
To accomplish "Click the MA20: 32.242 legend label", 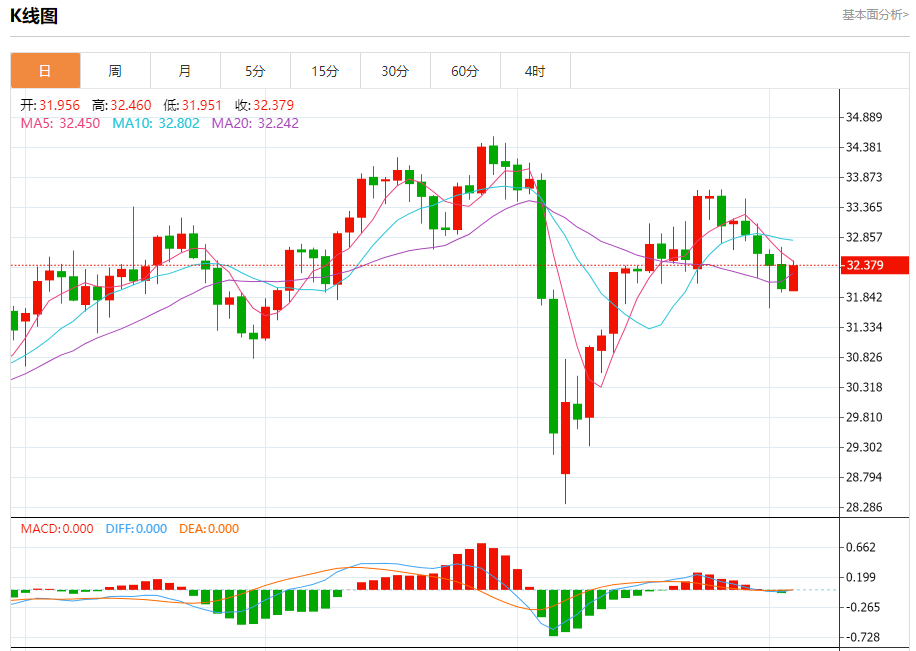I will 254,123.
